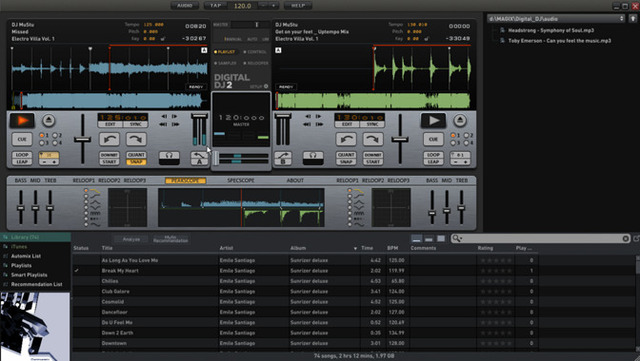Choose PLAYLIST mode in center panel
The height and width of the screenshot is (361, 640).
click(225, 52)
